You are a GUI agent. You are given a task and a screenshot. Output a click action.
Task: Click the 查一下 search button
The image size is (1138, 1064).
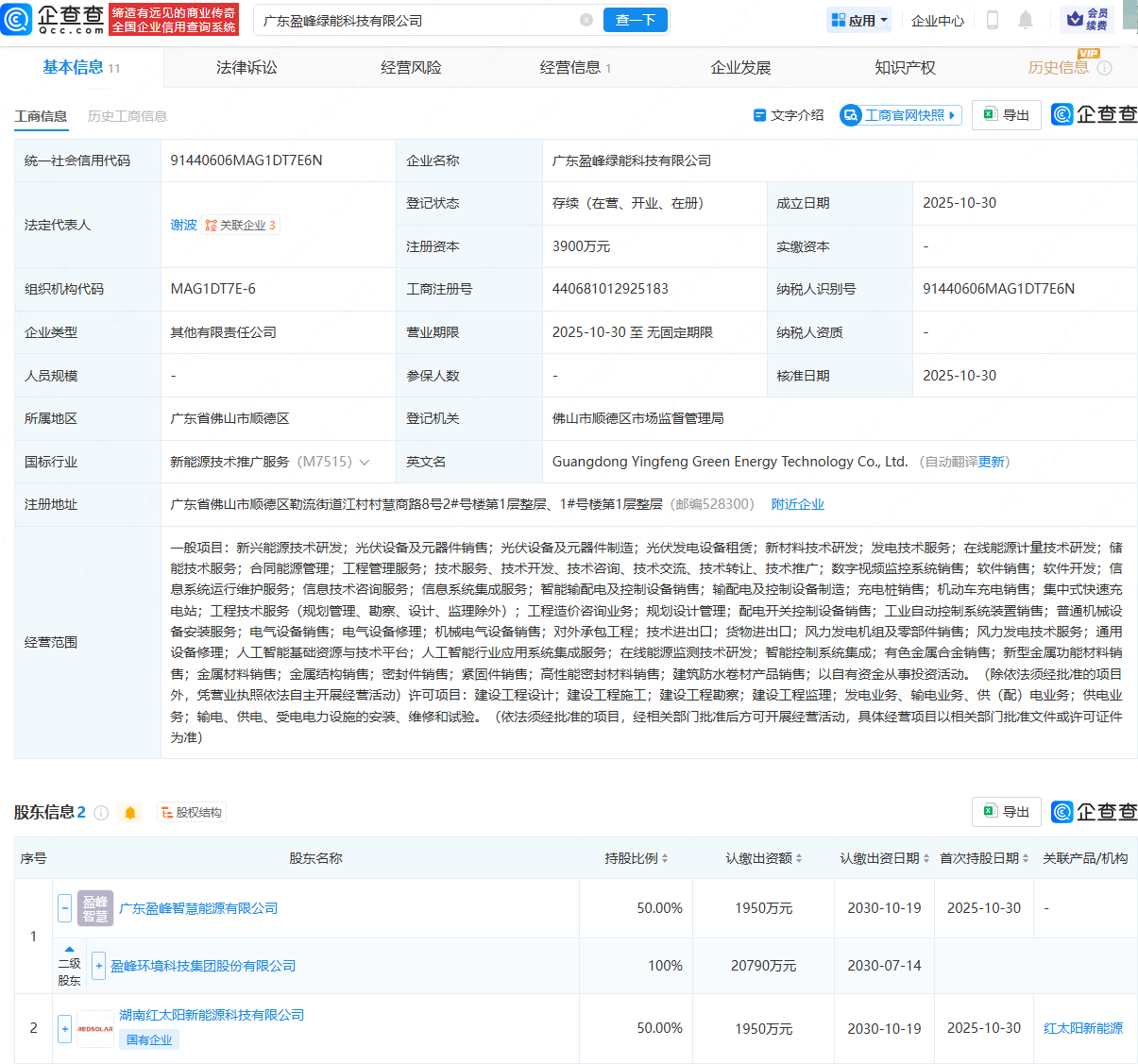click(x=636, y=20)
